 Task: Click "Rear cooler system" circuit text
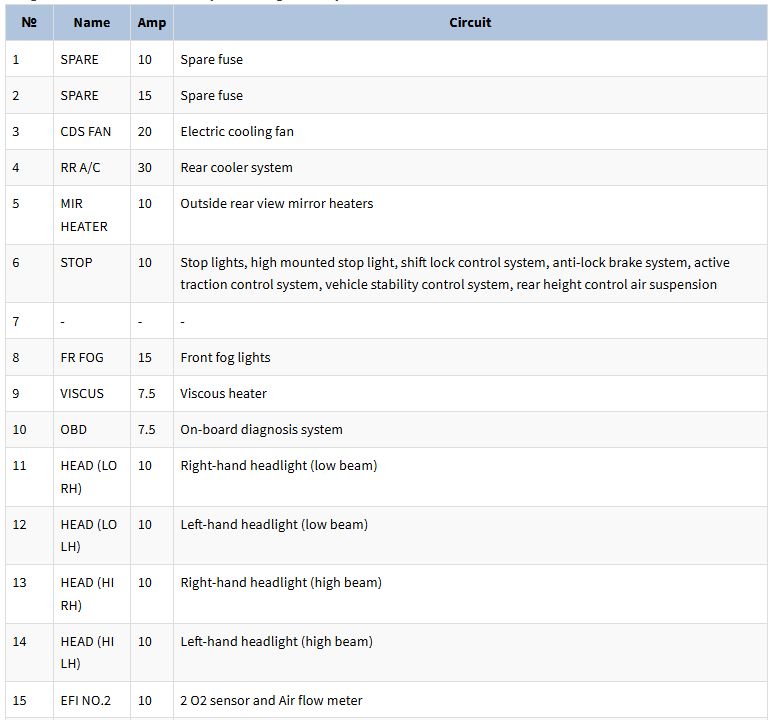[236, 167]
